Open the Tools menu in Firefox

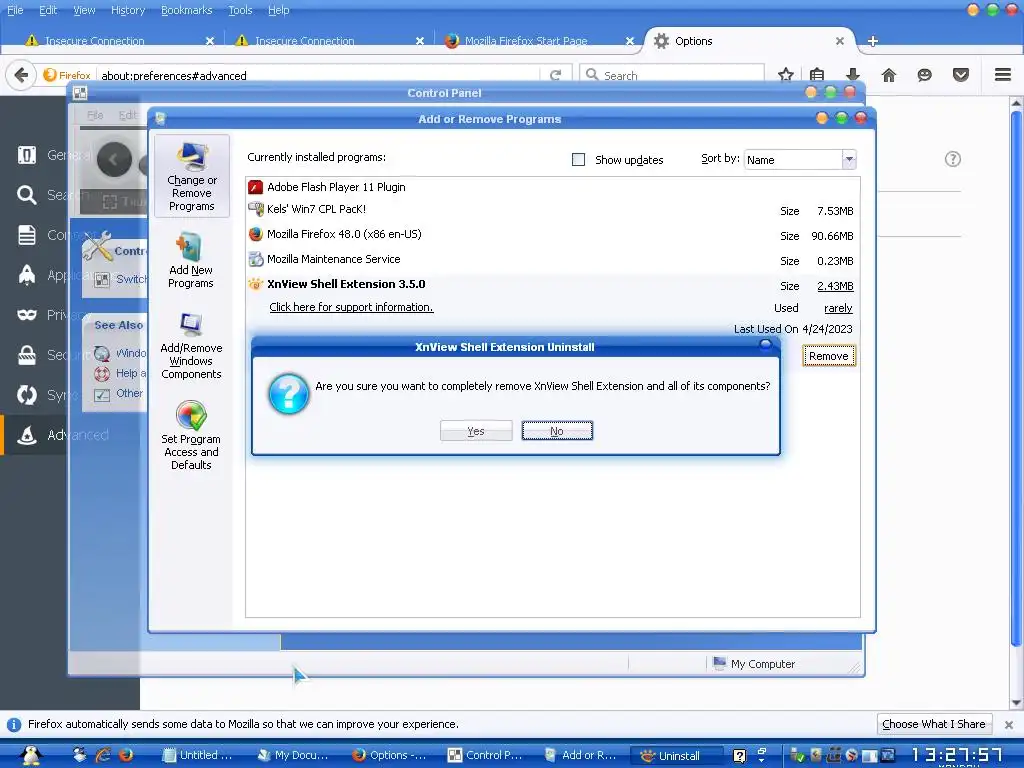tap(240, 10)
